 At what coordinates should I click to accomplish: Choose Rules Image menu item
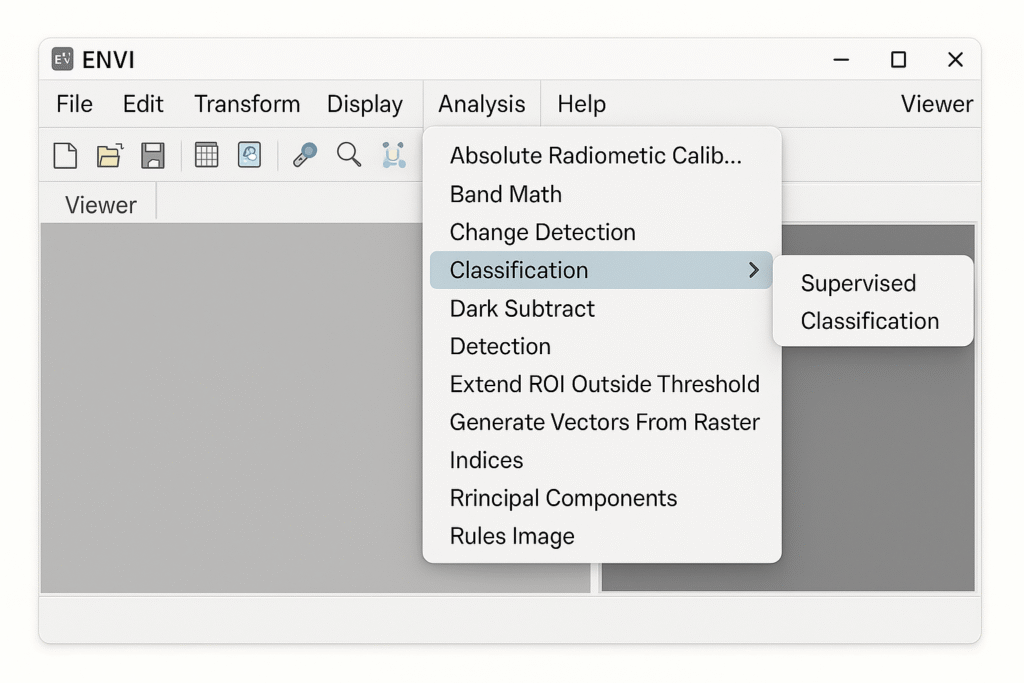[x=601, y=536]
